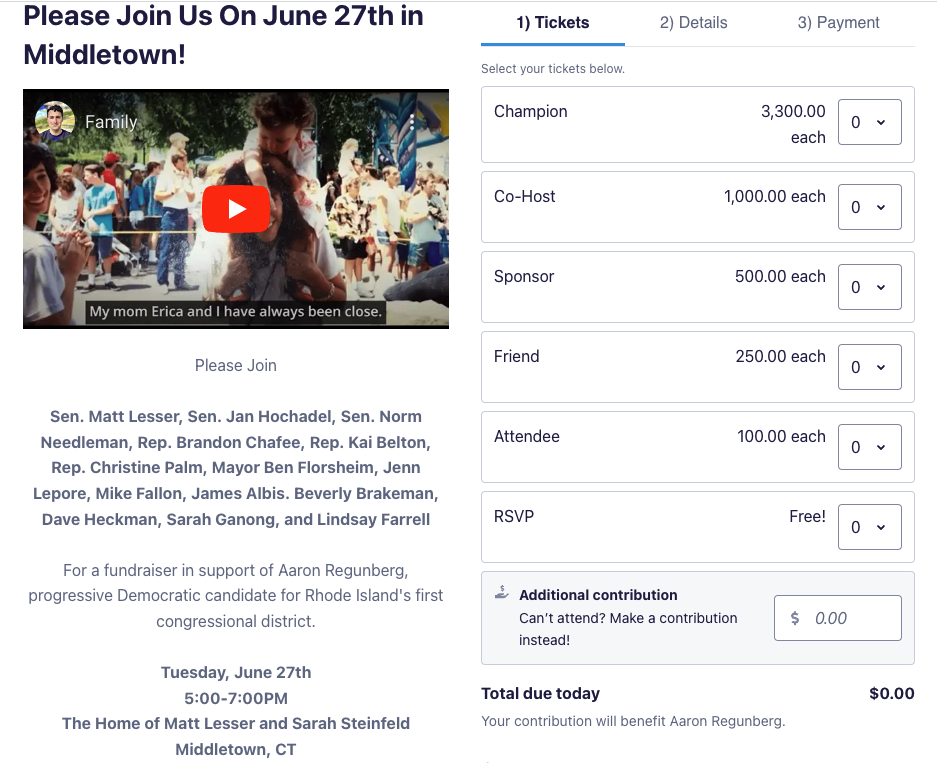Open the Payment tab
Screen dimensions: 937x763
(x=838, y=22)
